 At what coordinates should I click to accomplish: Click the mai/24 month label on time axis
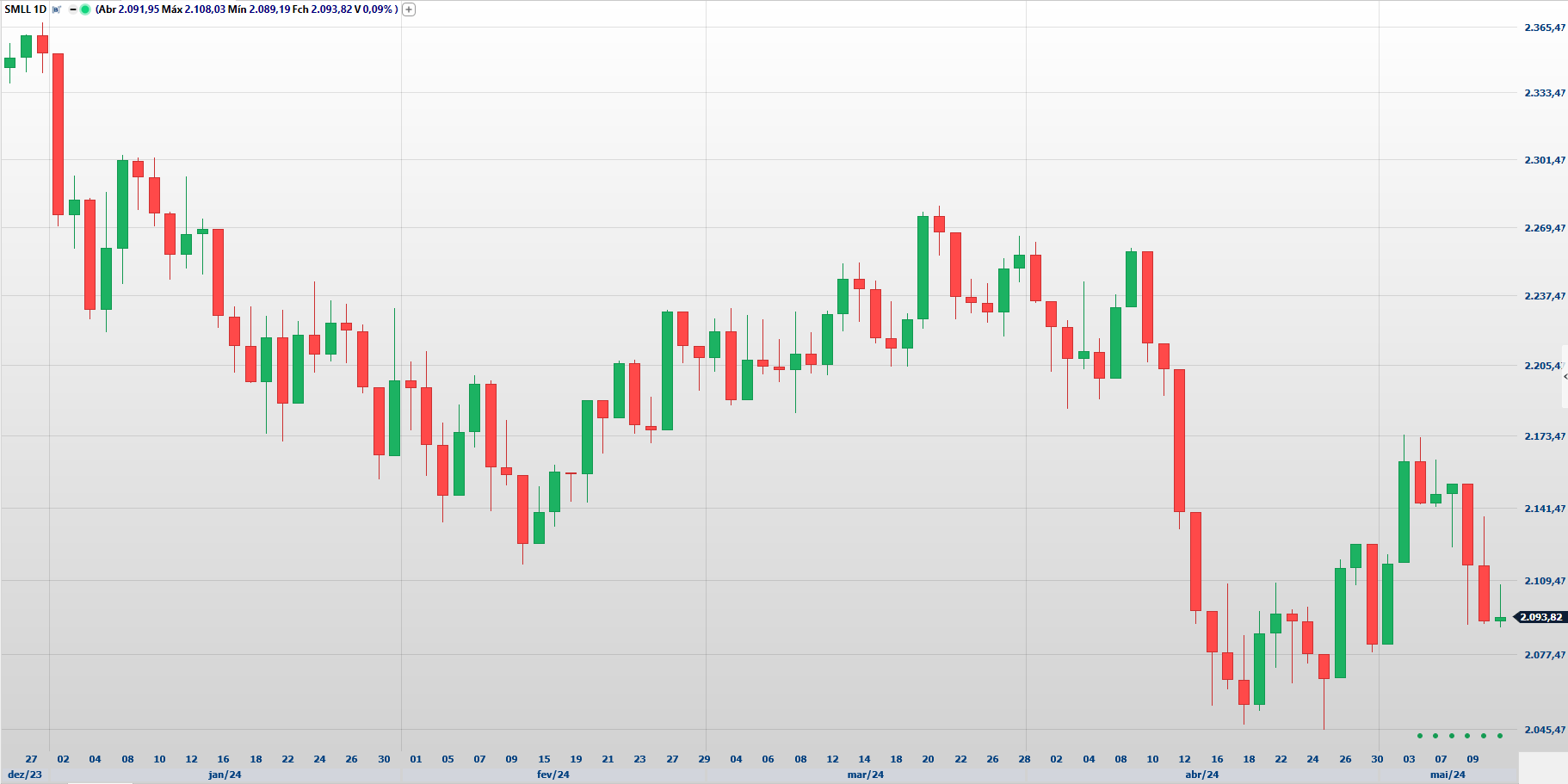[x=1448, y=775]
